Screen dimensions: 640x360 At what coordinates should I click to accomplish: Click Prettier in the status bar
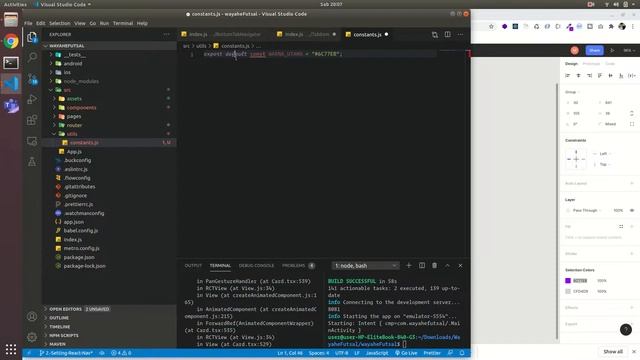coord(432,353)
